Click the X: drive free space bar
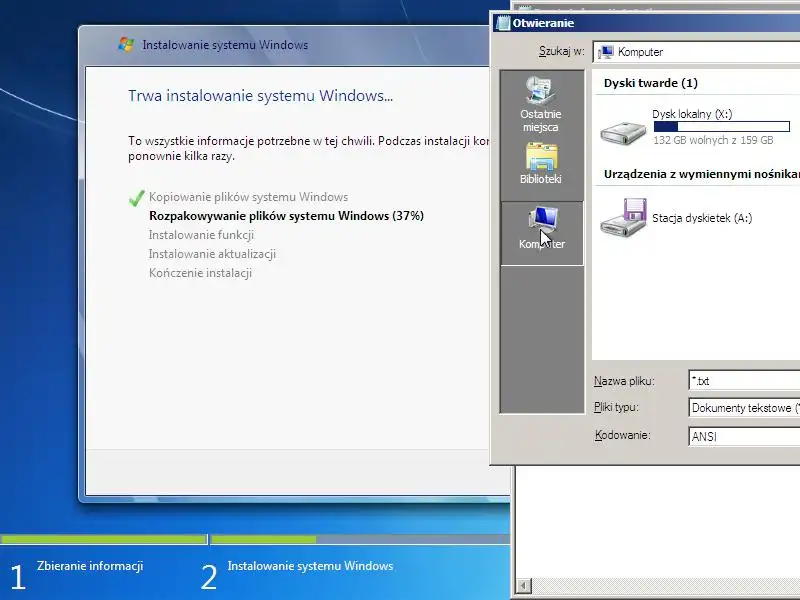 (x=721, y=127)
